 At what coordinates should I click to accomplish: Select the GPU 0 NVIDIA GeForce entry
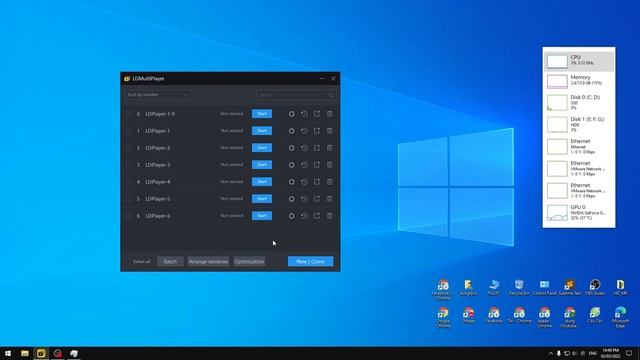(579, 213)
